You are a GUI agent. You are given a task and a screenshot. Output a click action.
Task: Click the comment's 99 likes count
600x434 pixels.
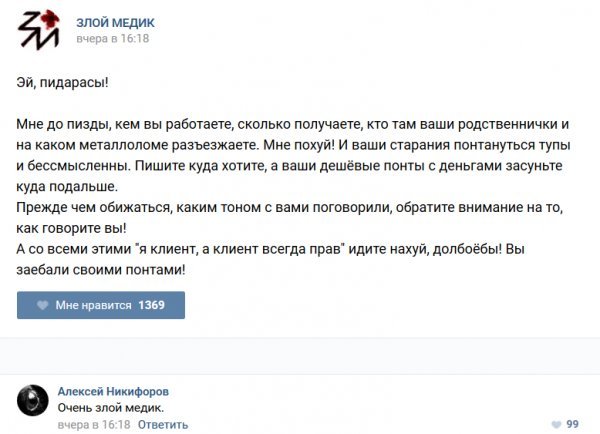pos(573,424)
